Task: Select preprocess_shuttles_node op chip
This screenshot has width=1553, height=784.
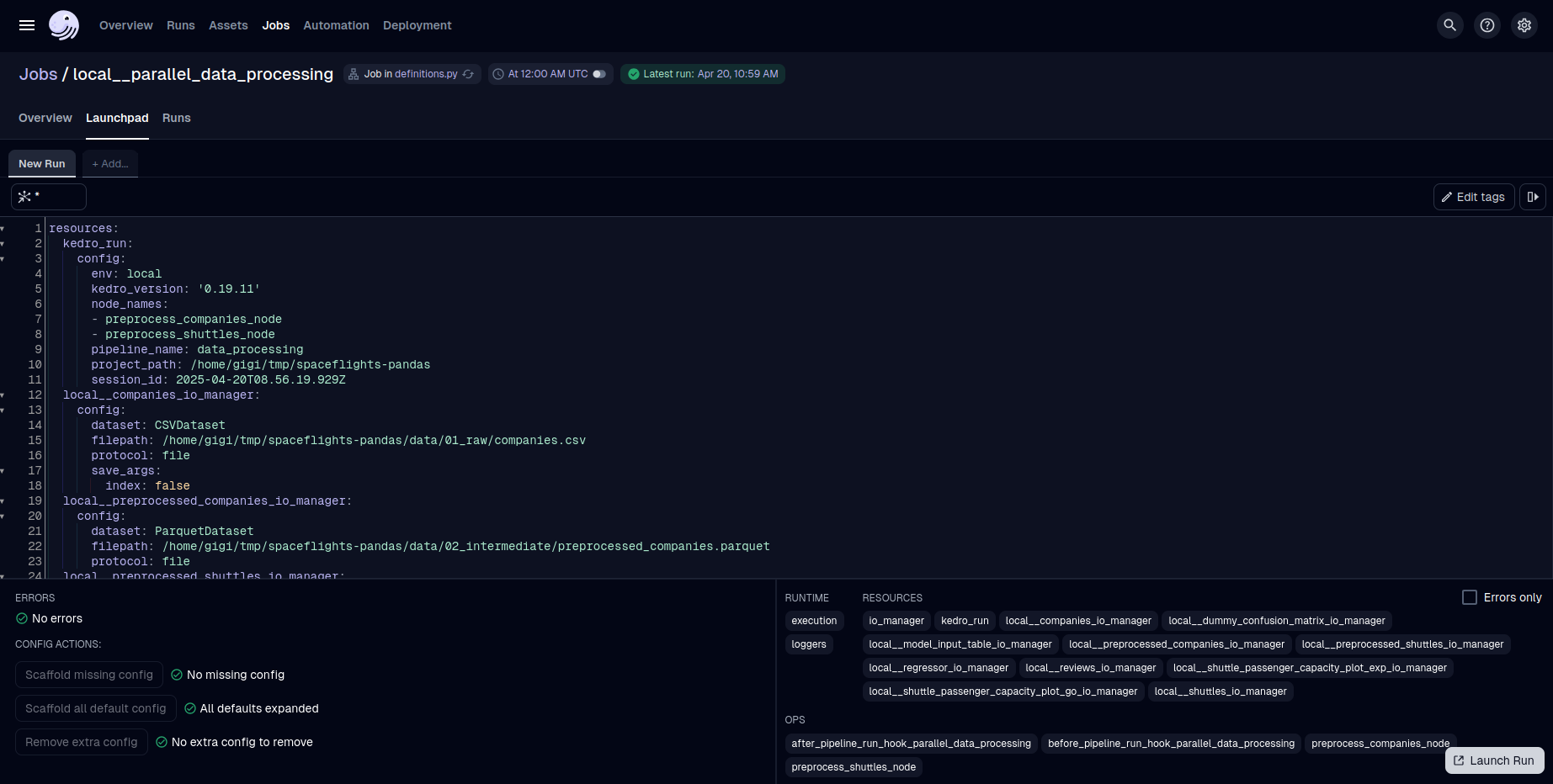Action: click(854, 767)
